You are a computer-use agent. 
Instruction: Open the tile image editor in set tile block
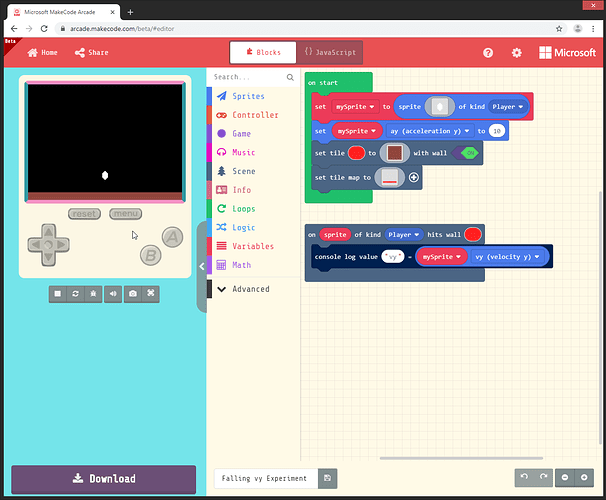(395, 153)
